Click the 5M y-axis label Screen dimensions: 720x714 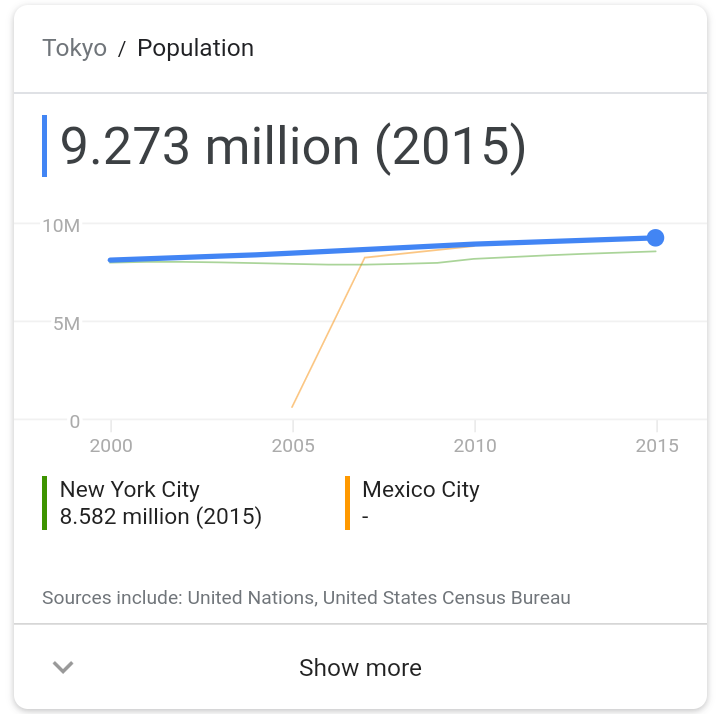click(67, 324)
